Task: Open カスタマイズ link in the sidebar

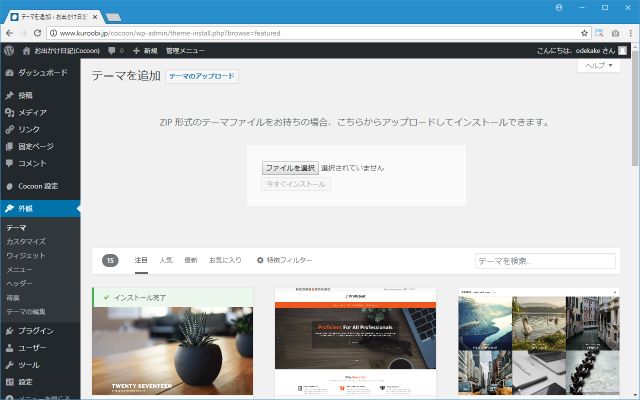Action: (26, 241)
